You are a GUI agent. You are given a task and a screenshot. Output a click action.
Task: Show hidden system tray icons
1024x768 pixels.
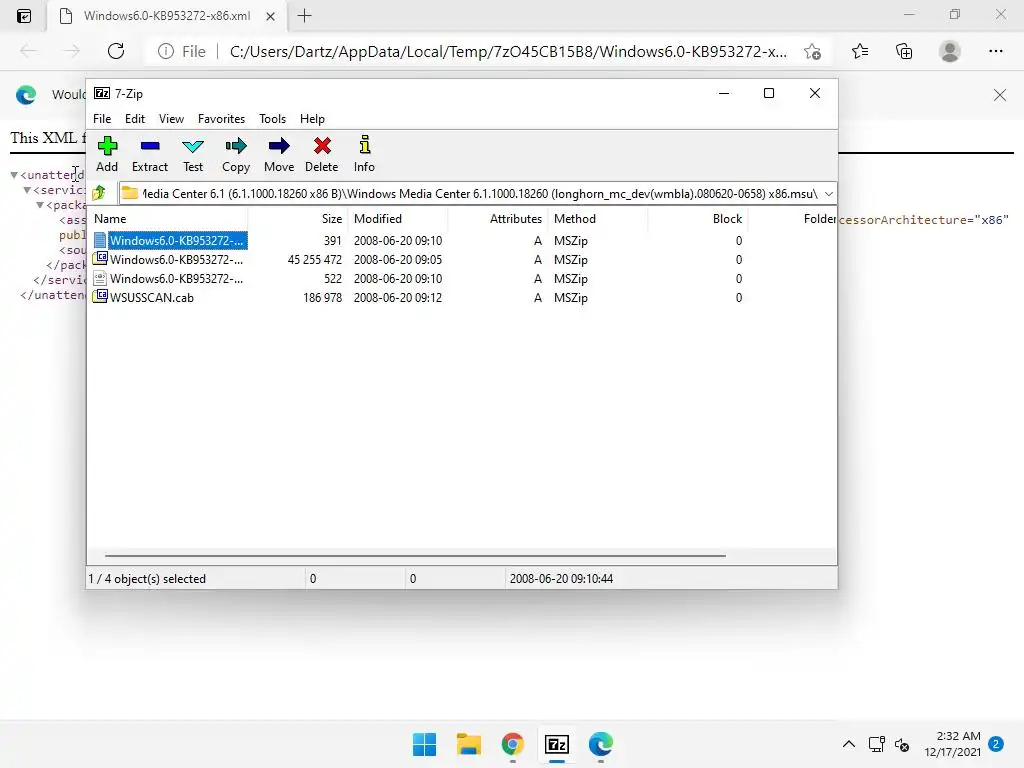click(848, 744)
